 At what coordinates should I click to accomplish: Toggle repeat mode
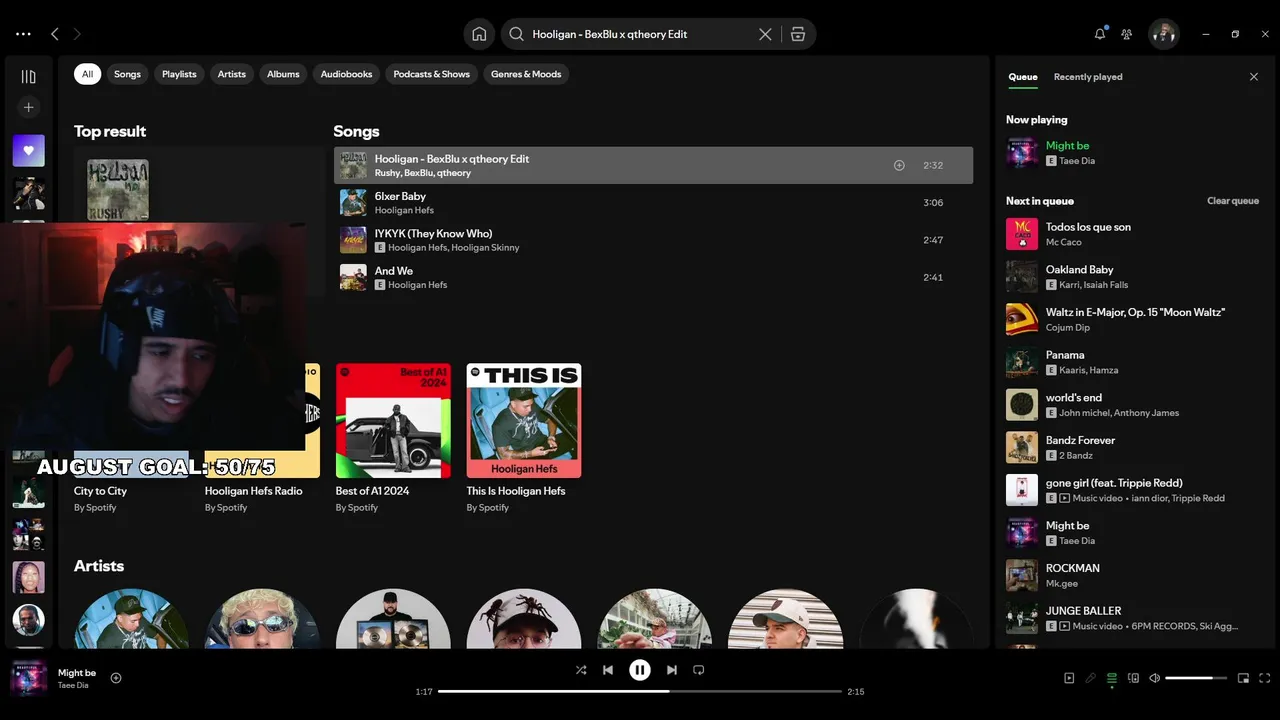coord(699,670)
